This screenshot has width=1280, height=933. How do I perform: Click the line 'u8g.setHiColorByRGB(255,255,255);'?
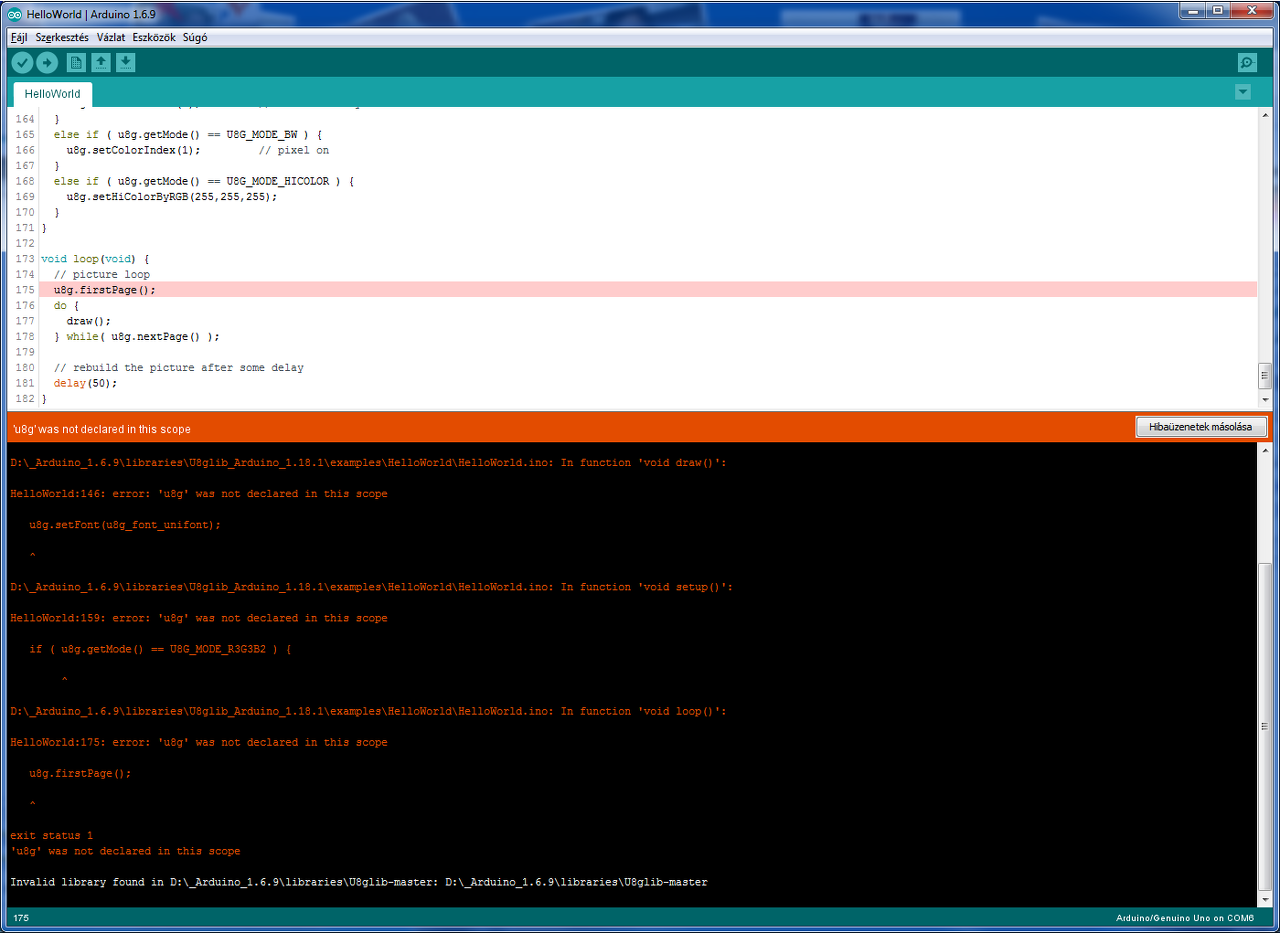pyautogui.click(x=172, y=197)
